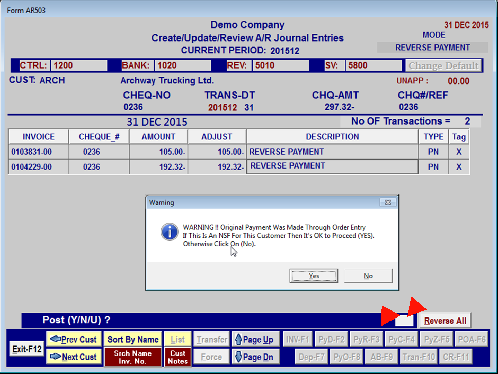Screen dimensions: 498x374
Task: Click the PyZ-F5 button
Action: pyautogui.click(x=436, y=339)
